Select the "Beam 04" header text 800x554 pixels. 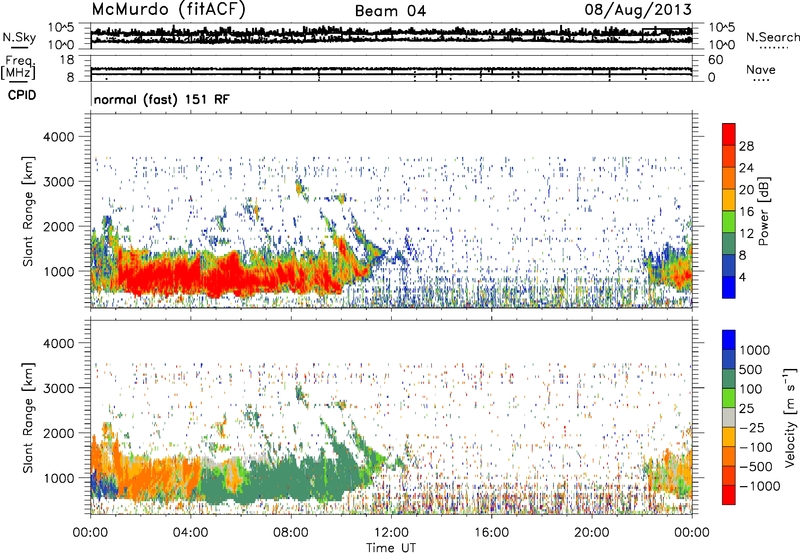pos(390,11)
